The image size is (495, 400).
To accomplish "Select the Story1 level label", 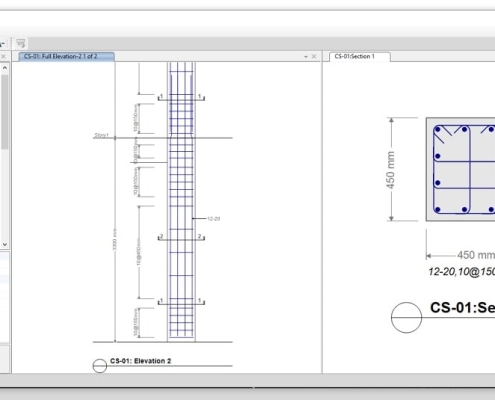I will coord(101,135).
